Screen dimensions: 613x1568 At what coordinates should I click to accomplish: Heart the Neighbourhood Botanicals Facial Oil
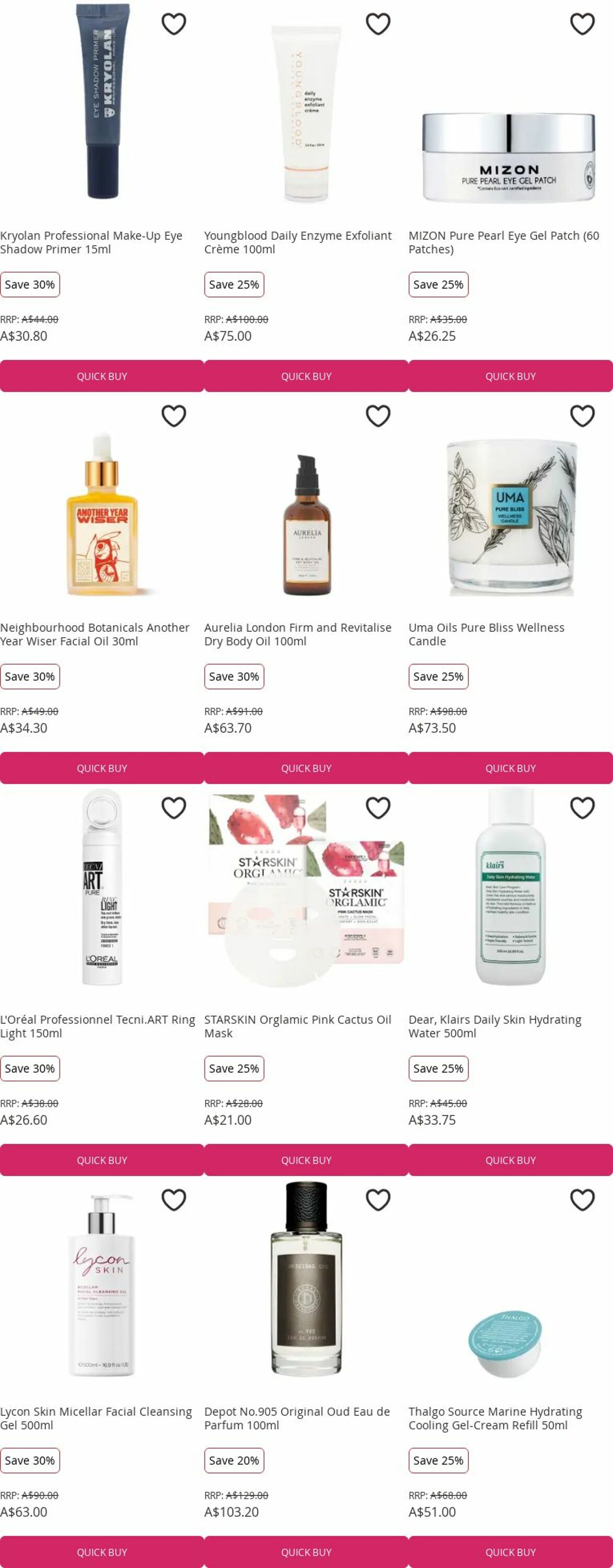coord(174,416)
